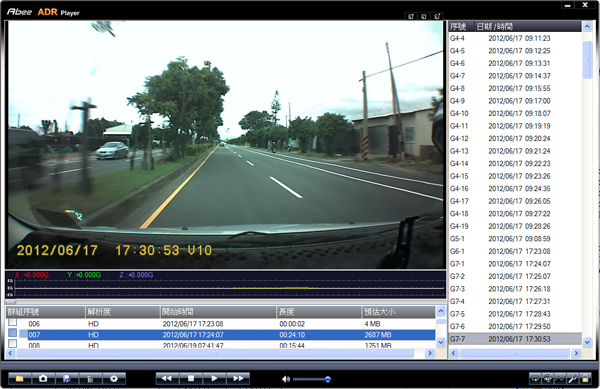Open a recording folder with the folder icon

click(20, 378)
